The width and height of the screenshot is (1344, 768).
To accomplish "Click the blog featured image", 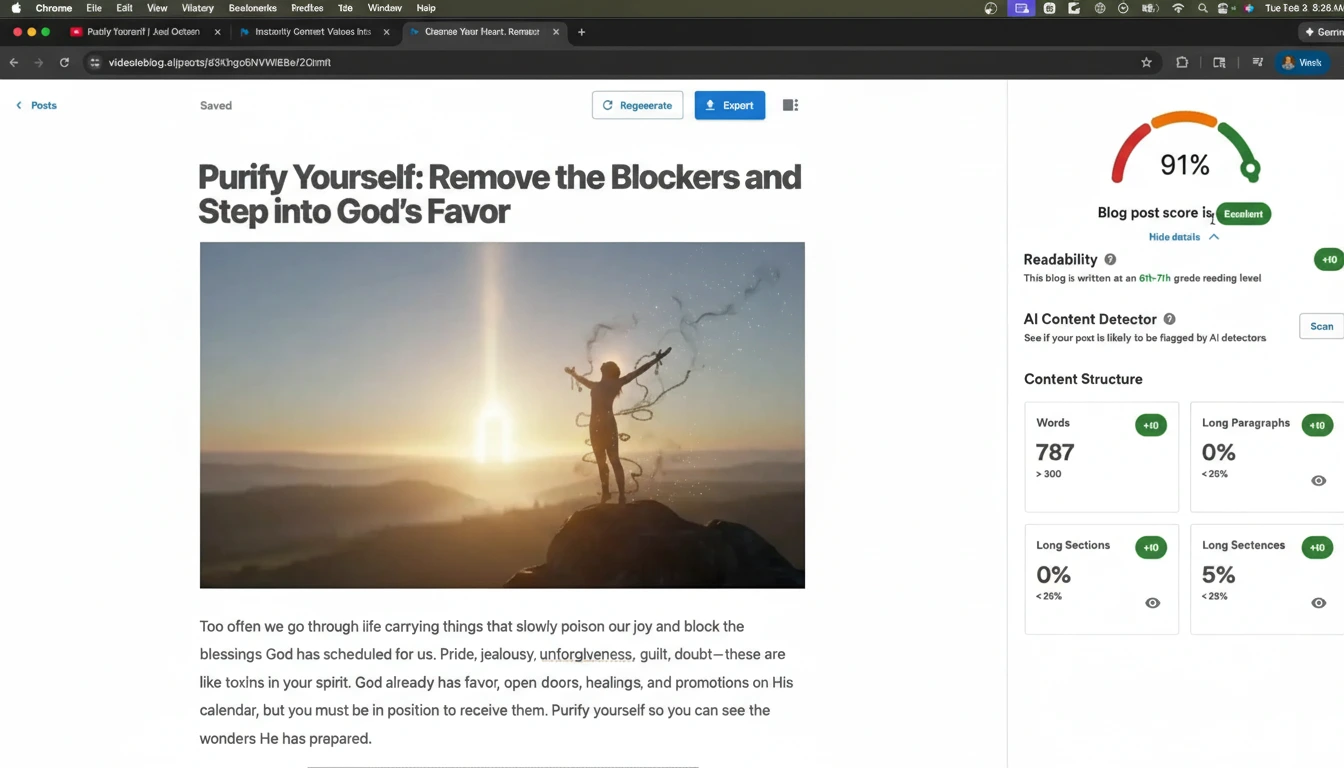I will coord(502,415).
